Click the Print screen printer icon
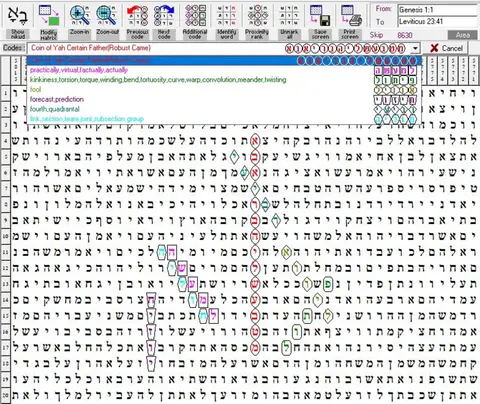 [x=350, y=15]
